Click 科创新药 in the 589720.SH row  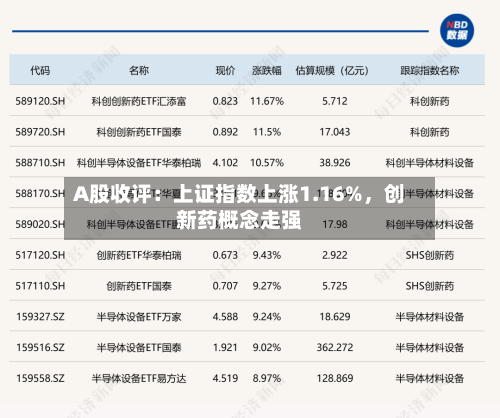point(430,132)
